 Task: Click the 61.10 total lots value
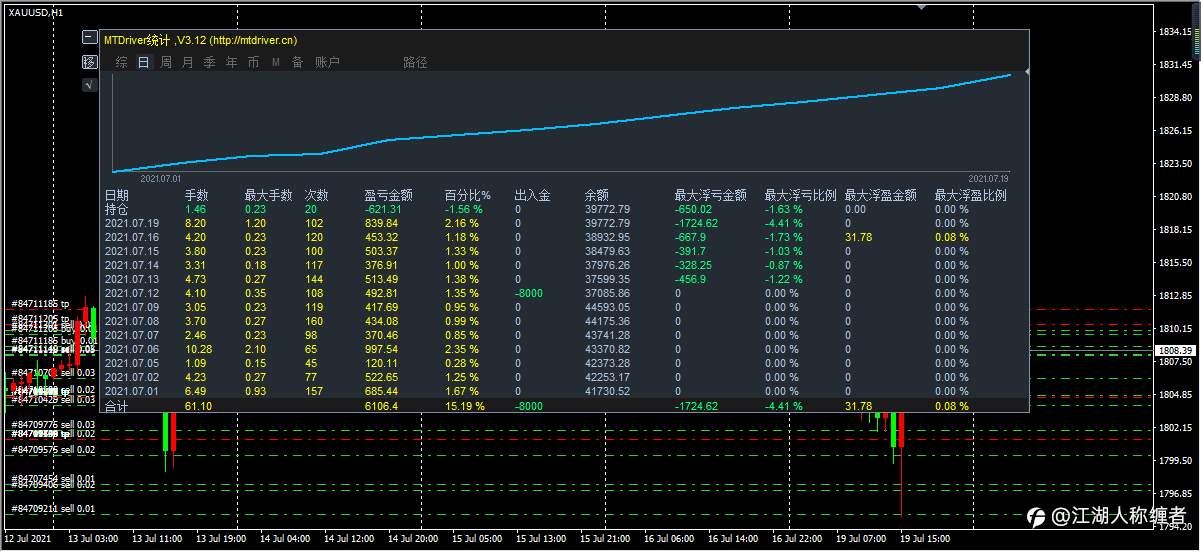point(198,407)
